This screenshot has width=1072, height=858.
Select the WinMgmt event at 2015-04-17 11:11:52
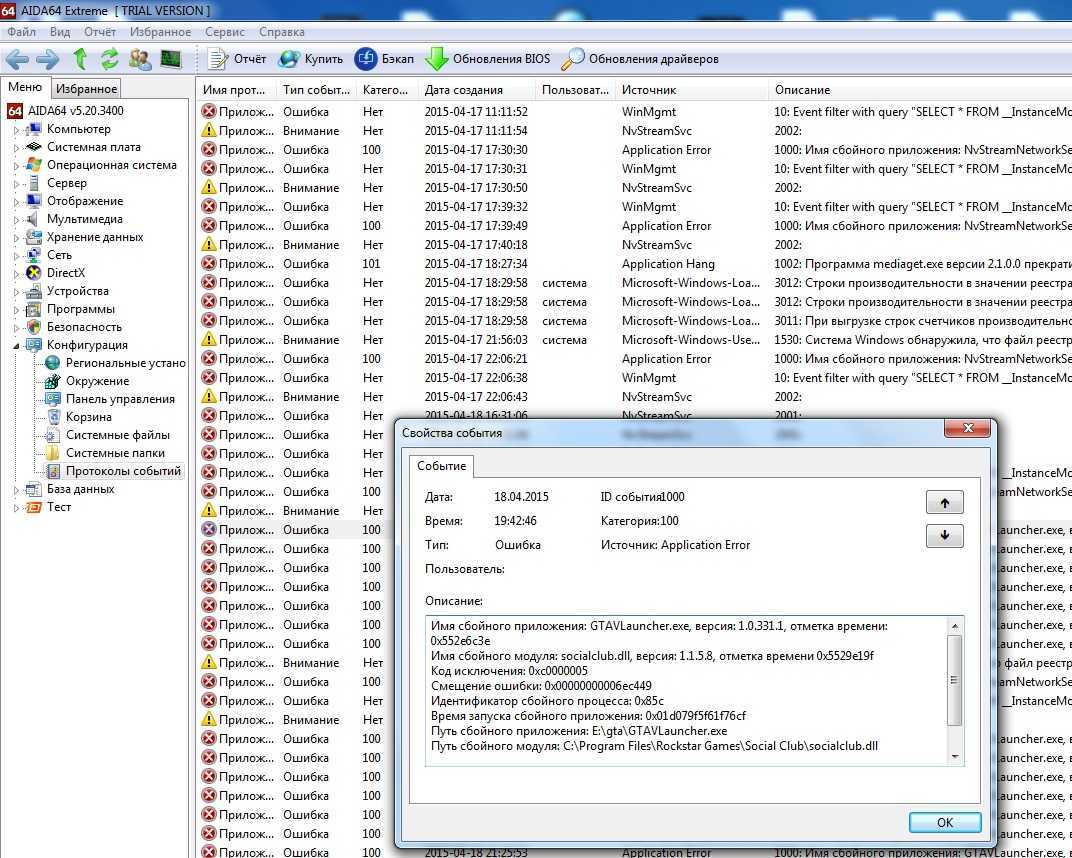coord(636,111)
